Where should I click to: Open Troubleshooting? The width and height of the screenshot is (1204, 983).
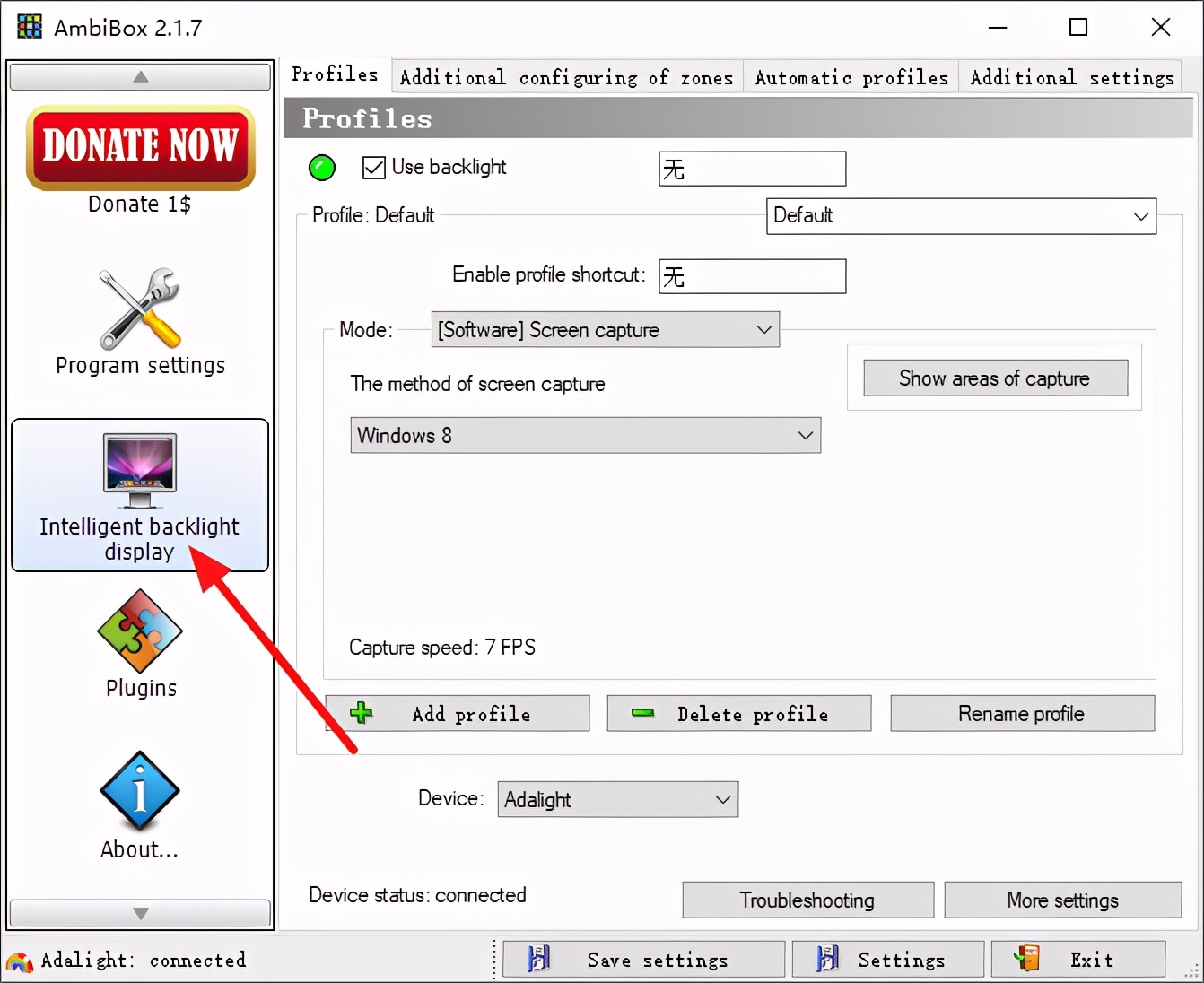click(808, 900)
